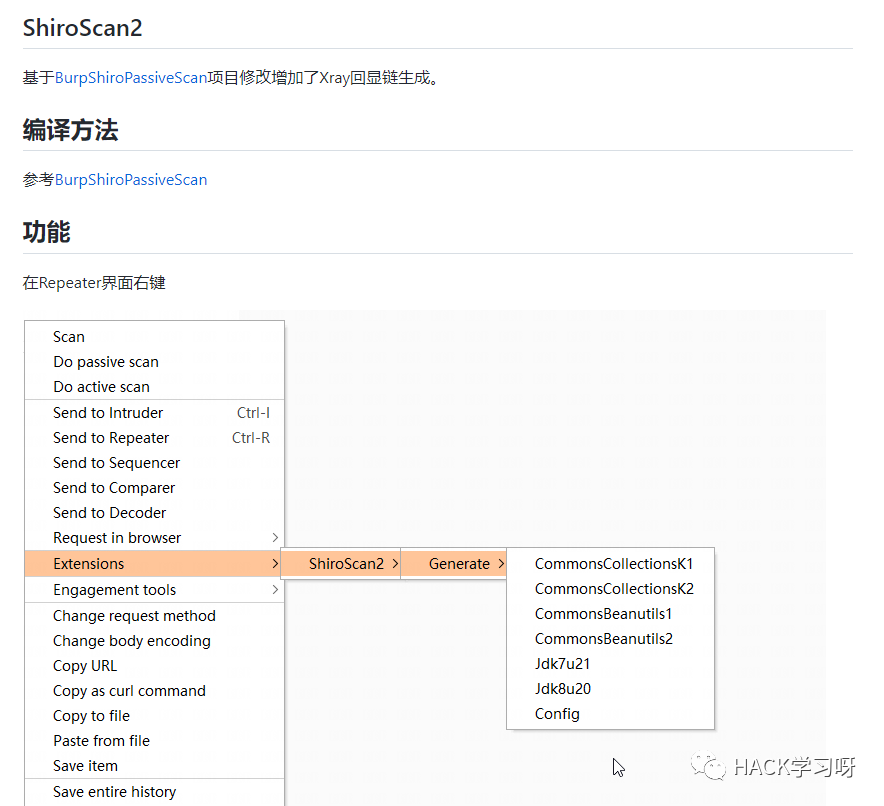Select Send to Decoder
The image size is (884, 806).
coord(154,513)
